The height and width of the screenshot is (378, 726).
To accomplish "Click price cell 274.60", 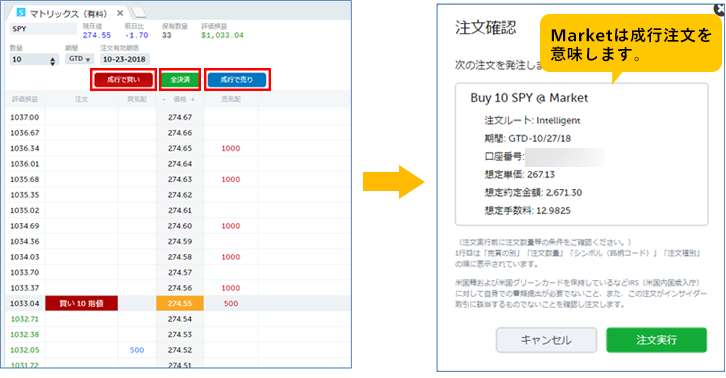I will click(180, 226).
